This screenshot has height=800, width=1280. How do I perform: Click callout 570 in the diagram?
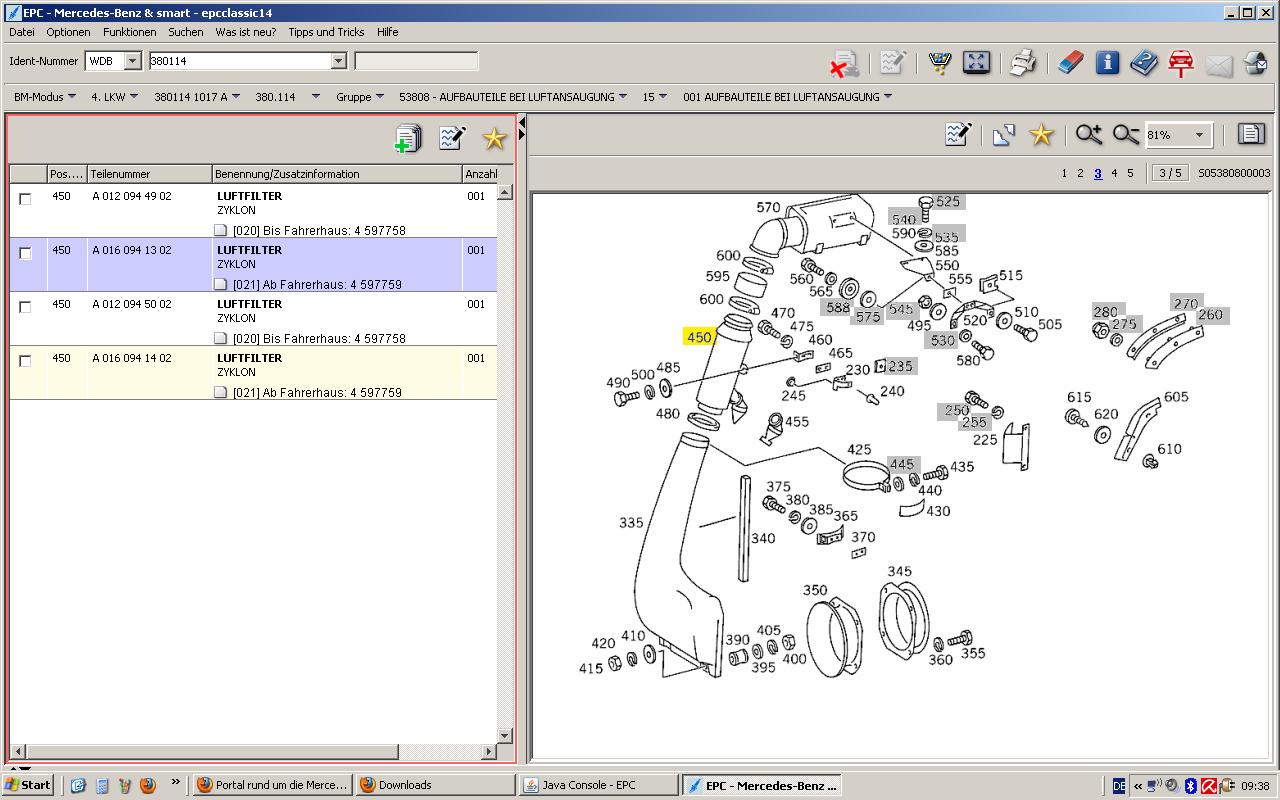pyautogui.click(x=768, y=208)
